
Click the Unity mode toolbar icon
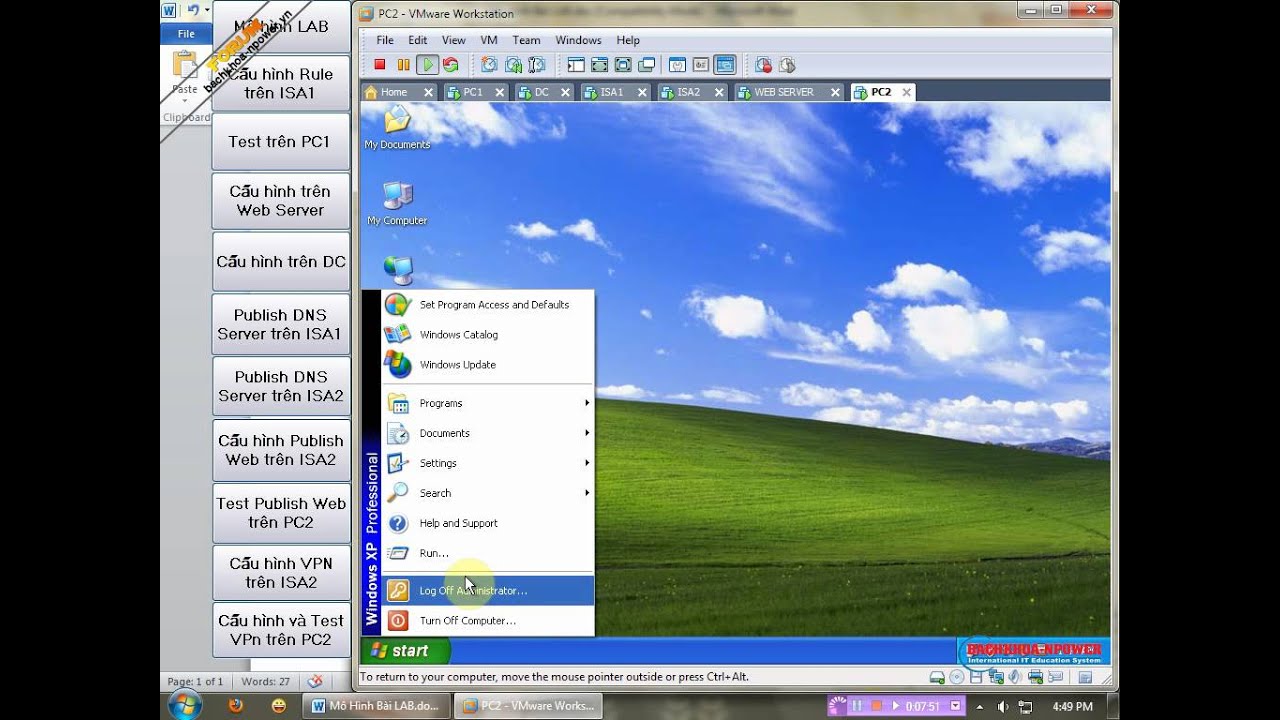[x=647, y=65]
